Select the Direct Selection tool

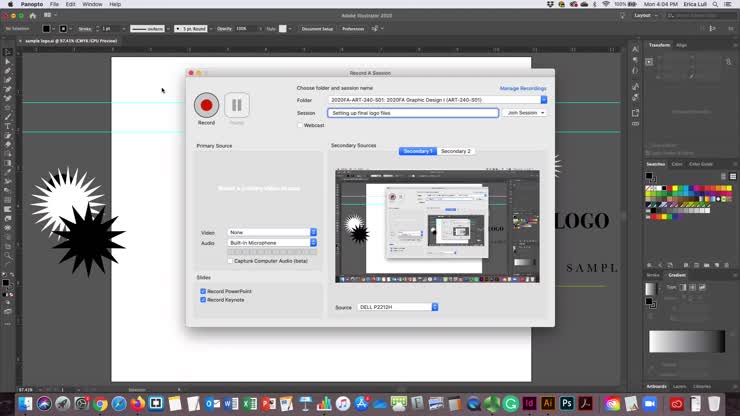pyautogui.click(x=8, y=62)
